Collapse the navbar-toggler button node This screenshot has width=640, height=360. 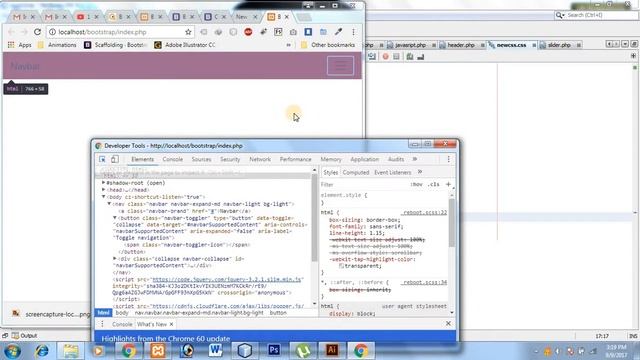click(x=115, y=218)
